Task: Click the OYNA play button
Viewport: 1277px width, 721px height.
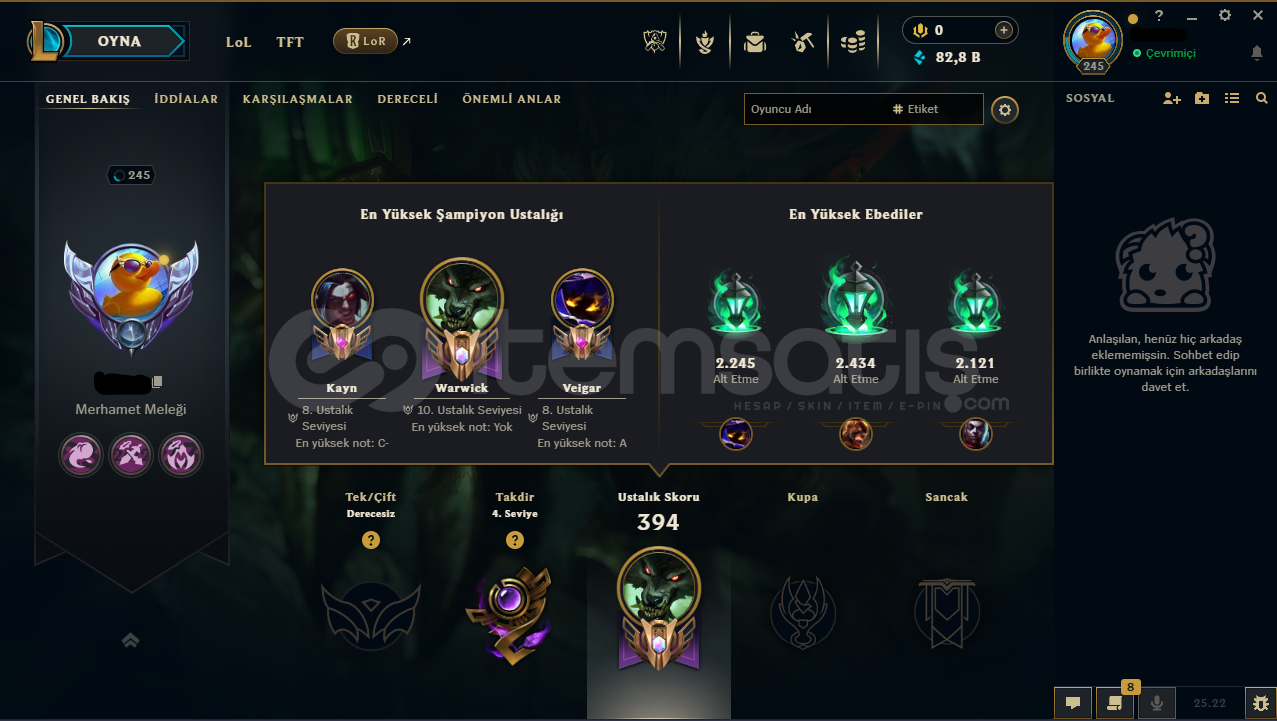Action: pyautogui.click(x=119, y=41)
